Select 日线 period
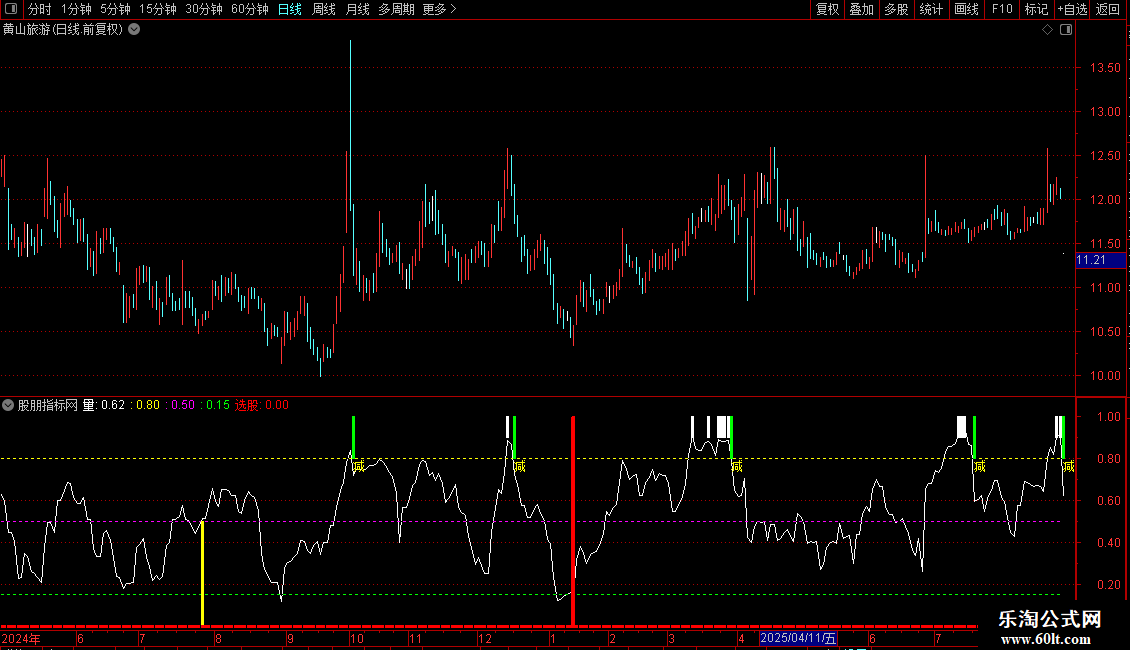 pos(290,9)
